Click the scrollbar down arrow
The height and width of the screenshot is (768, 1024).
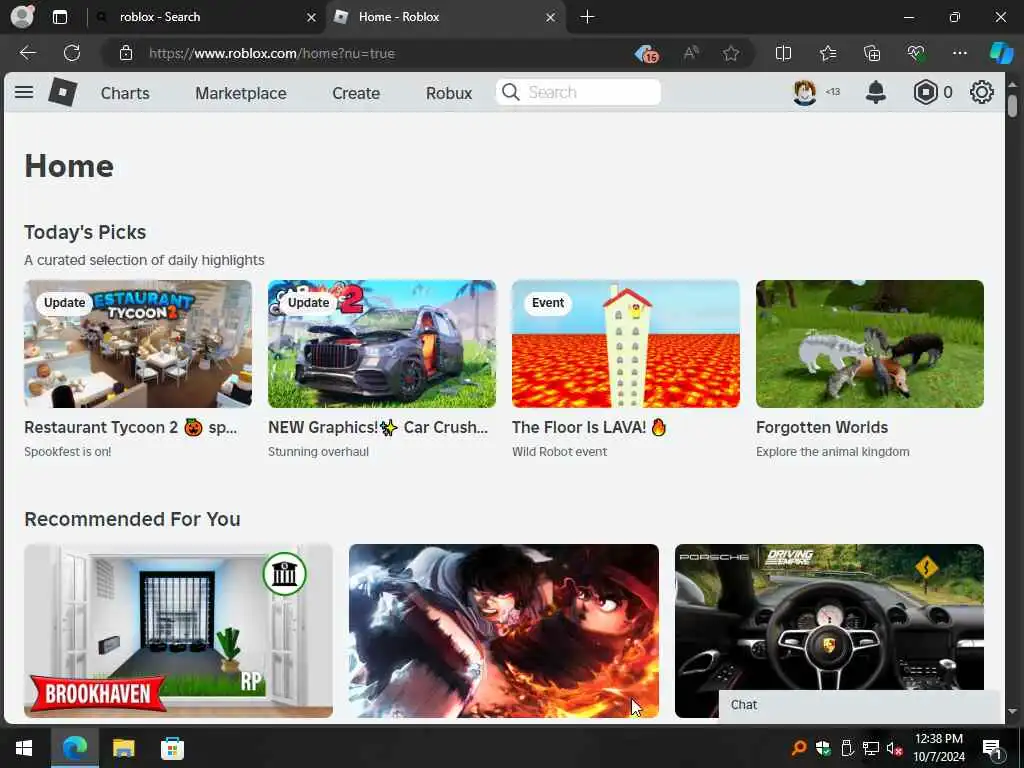click(1012, 711)
